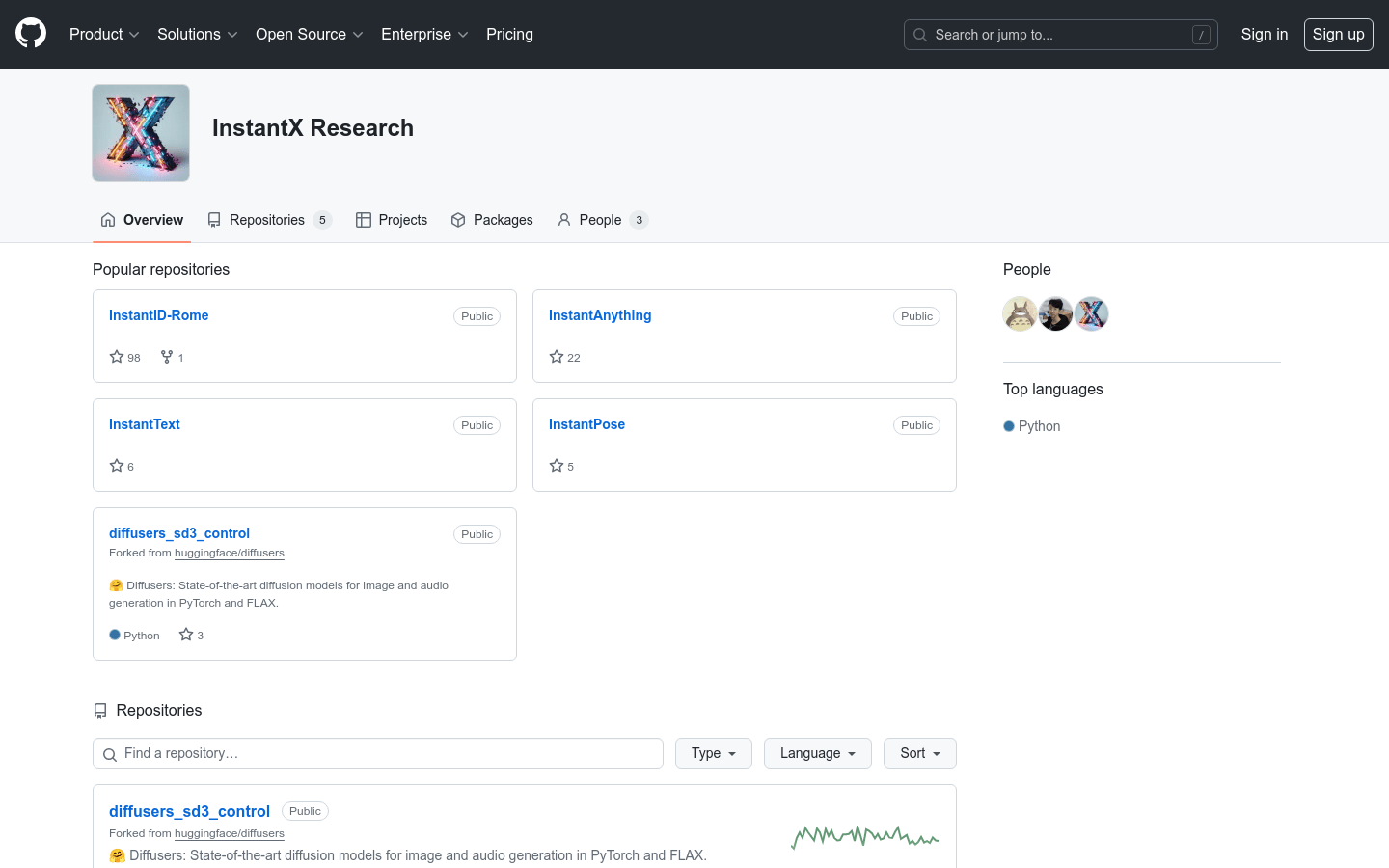This screenshot has height=868, width=1389.
Task: Click the star icon on InstantText card
Action: point(117,466)
